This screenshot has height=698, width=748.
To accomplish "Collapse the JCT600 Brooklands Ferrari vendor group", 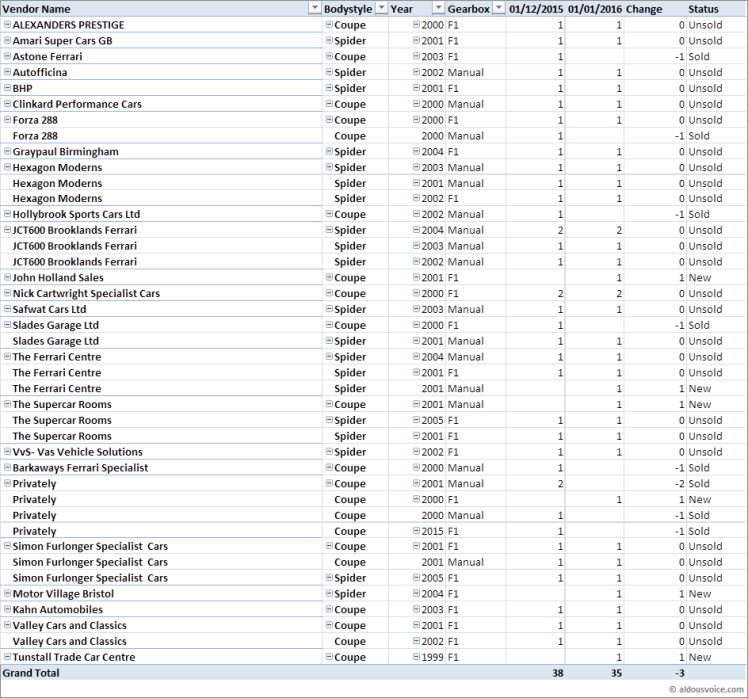I will (7, 230).
